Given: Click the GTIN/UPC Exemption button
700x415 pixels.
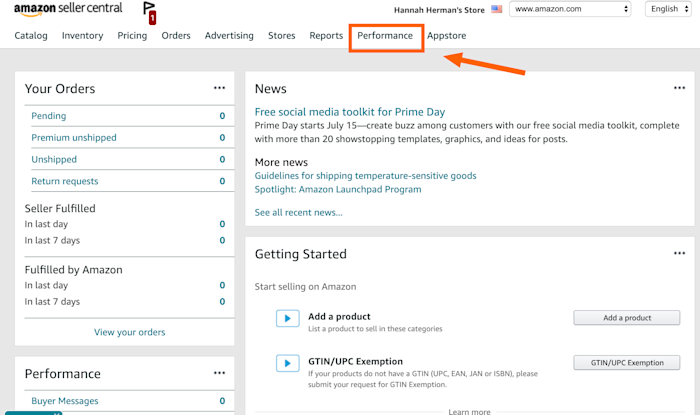Looking at the screenshot, I should (627, 363).
